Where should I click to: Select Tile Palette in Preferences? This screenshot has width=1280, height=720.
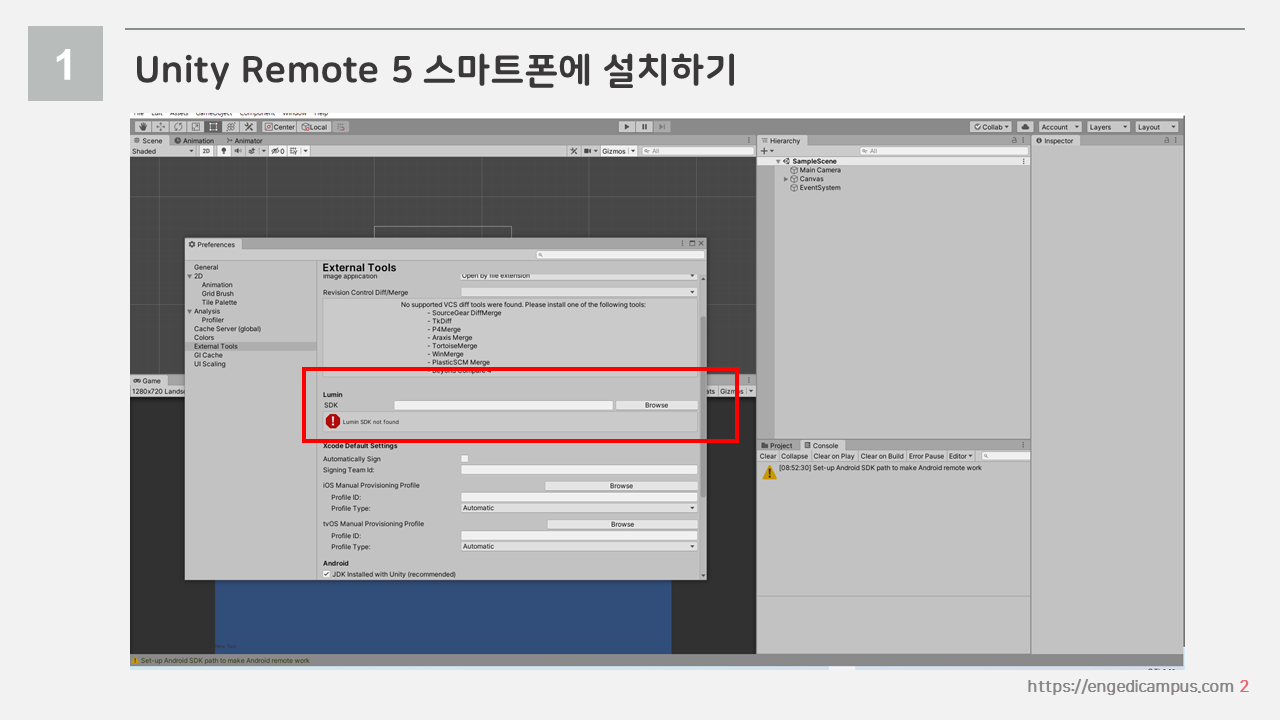(x=219, y=302)
